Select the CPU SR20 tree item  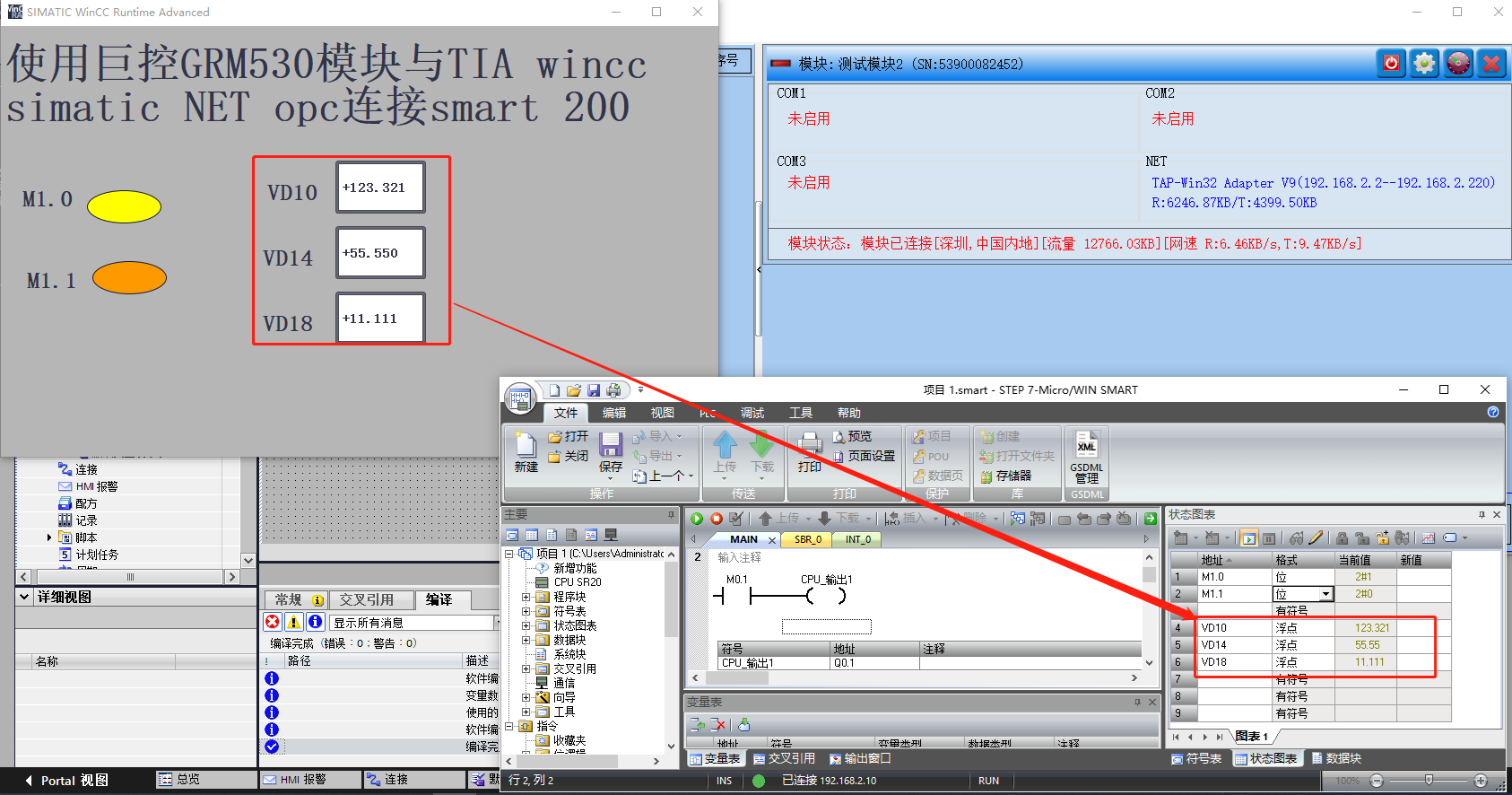[569, 582]
